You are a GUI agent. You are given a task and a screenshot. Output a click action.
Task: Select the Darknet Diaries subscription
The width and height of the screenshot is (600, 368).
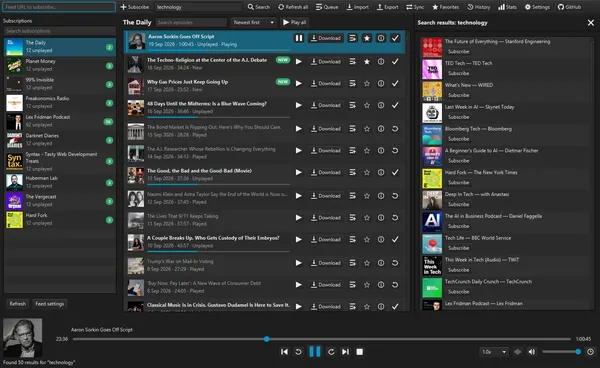point(60,140)
